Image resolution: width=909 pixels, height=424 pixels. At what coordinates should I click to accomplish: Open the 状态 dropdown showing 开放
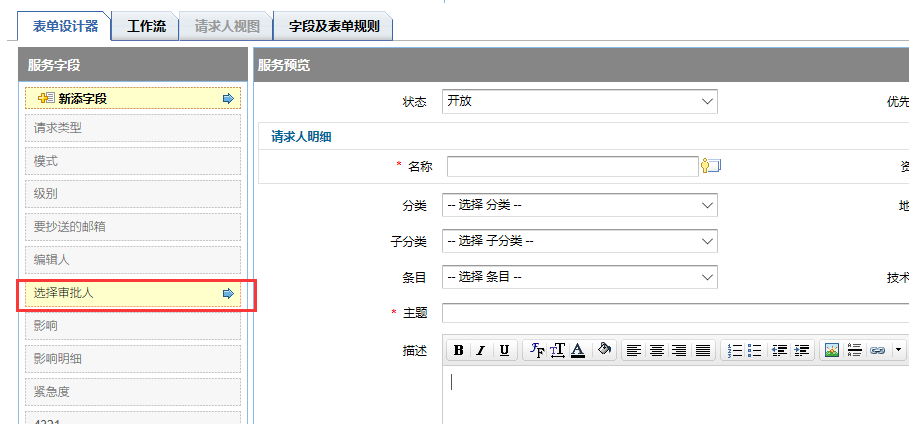pyautogui.click(x=580, y=101)
